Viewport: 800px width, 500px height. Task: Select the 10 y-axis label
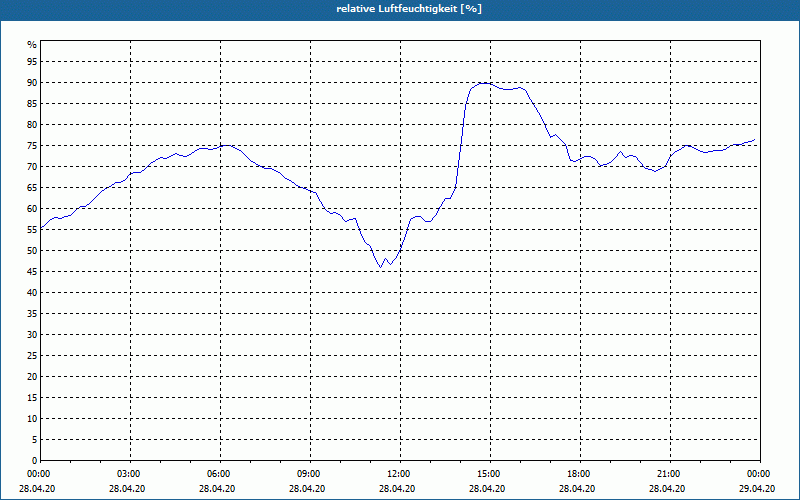tap(32, 418)
